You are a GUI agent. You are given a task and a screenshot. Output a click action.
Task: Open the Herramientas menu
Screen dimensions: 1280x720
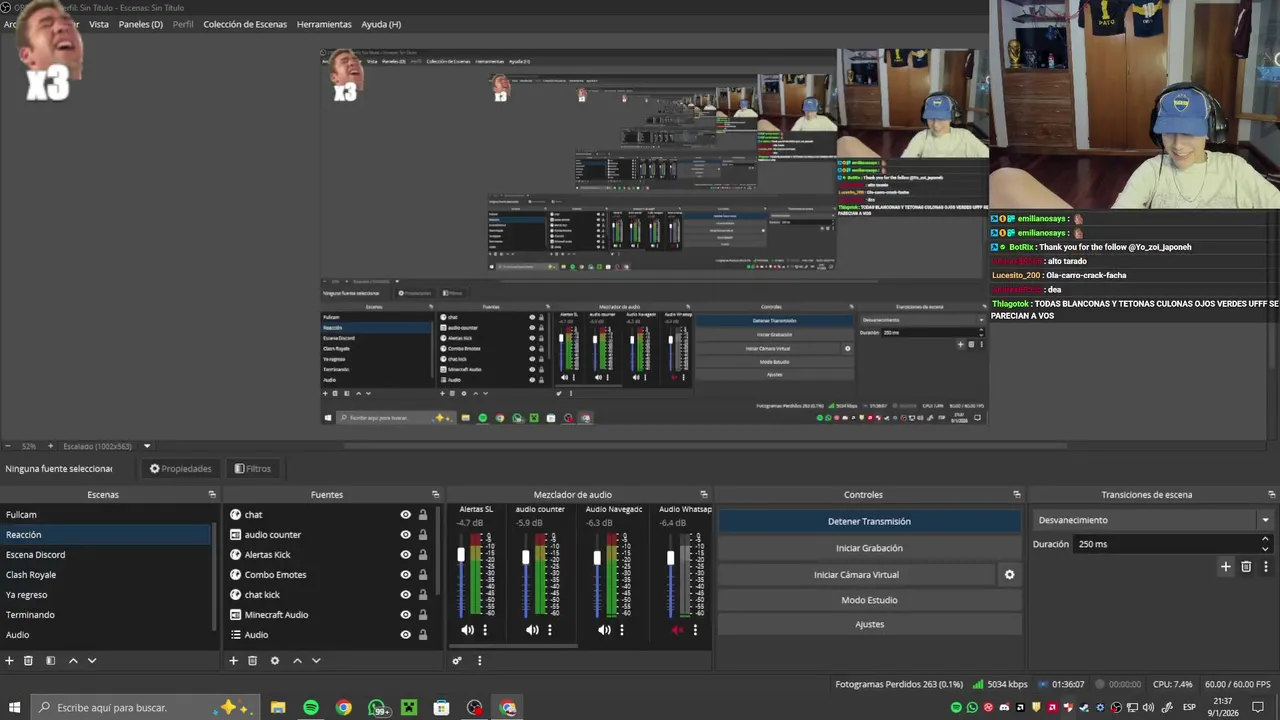tap(324, 24)
